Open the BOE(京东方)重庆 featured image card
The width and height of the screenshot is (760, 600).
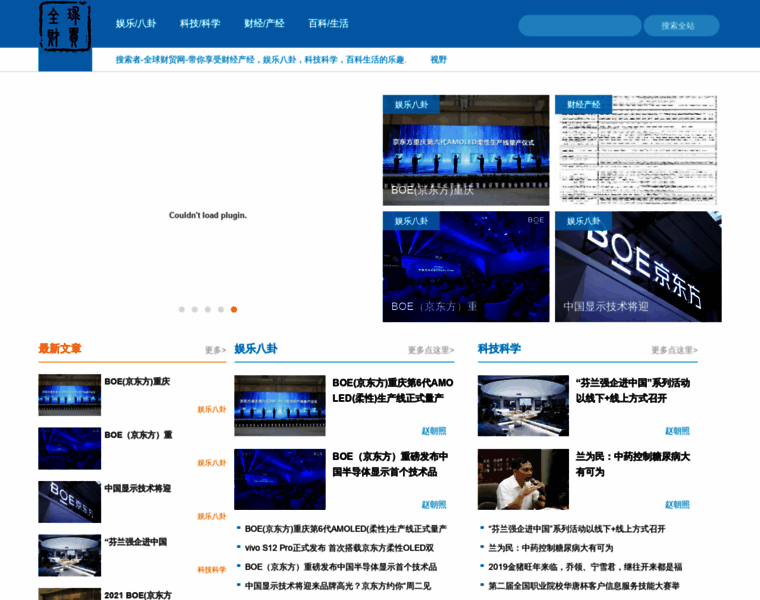pos(466,150)
